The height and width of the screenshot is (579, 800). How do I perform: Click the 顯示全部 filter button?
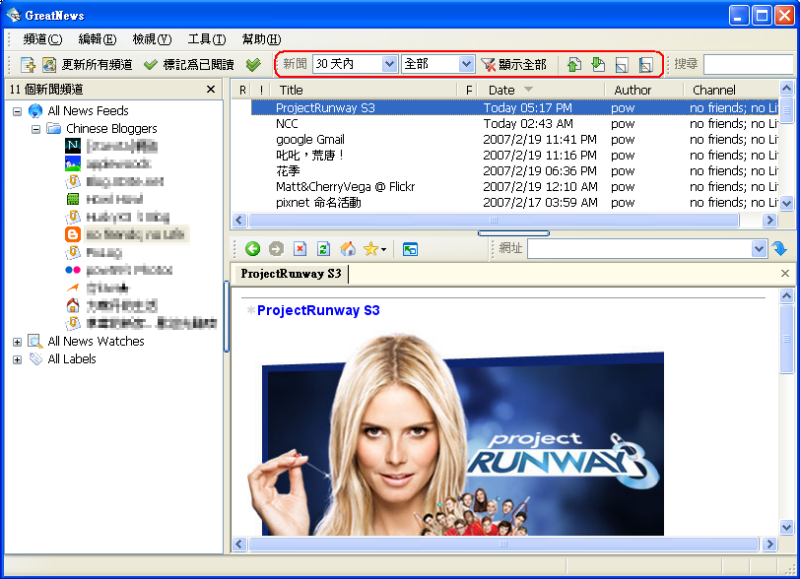(x=514, y=64)
